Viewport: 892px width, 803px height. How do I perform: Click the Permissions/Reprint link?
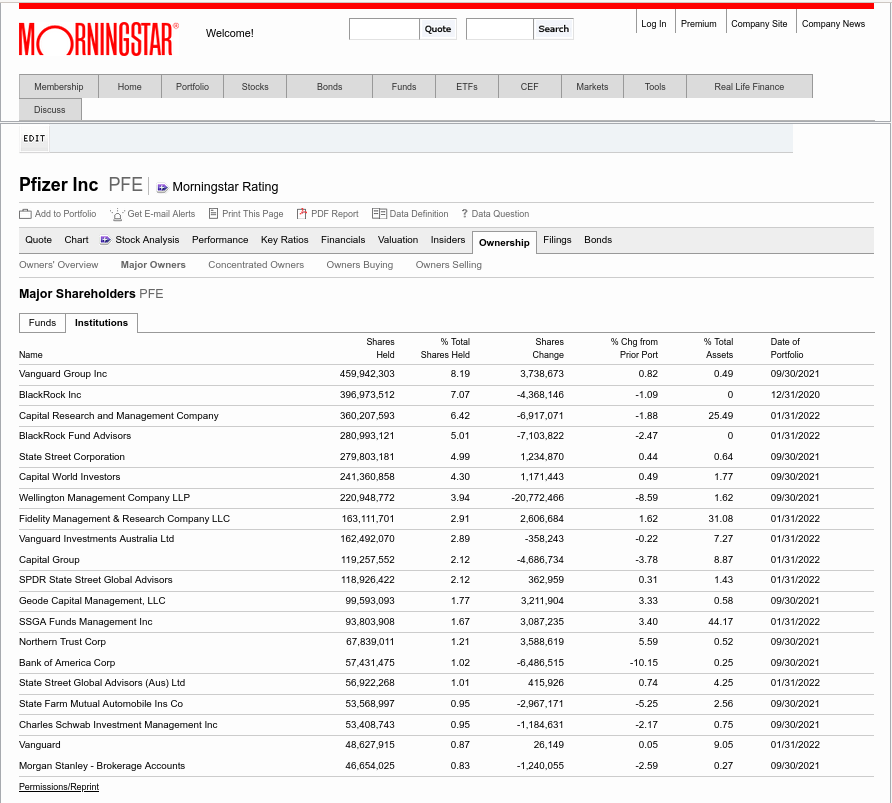tap(59, 787)
